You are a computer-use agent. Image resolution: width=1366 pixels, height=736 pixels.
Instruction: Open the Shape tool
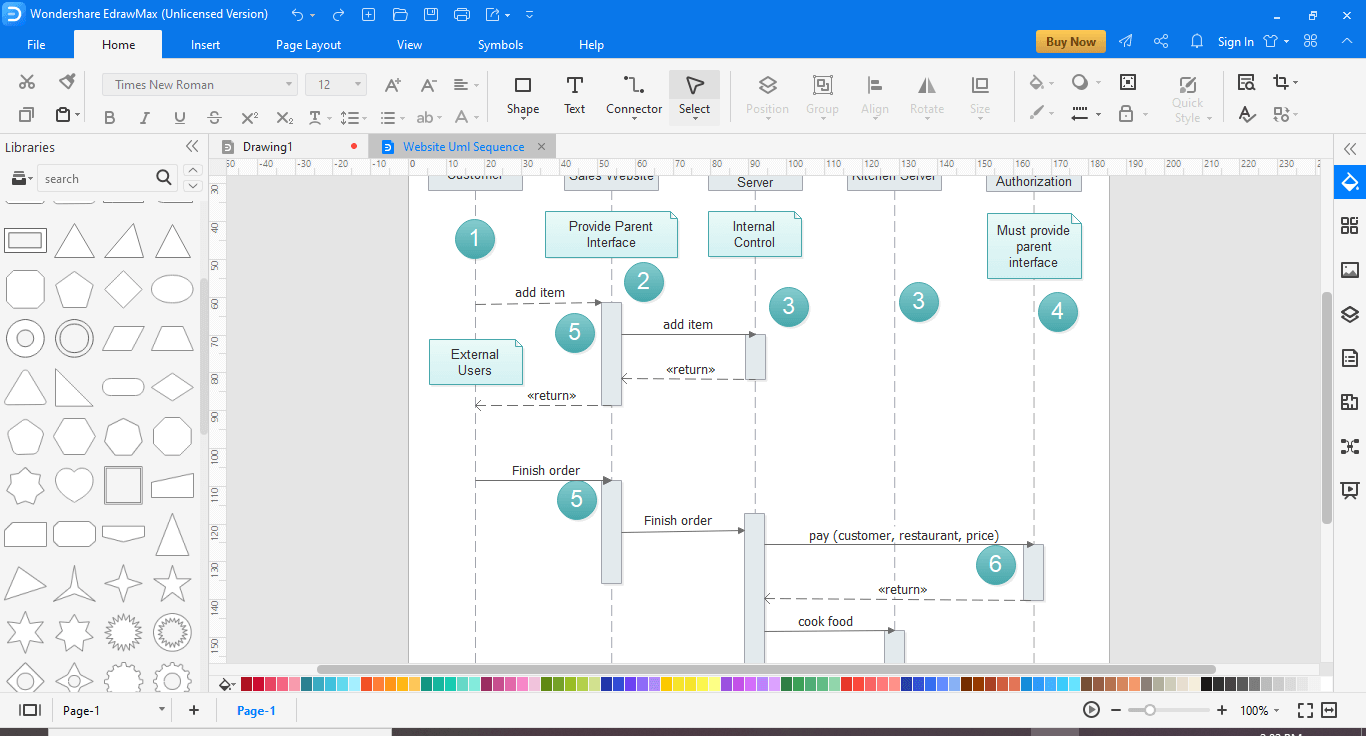[522, 95]
